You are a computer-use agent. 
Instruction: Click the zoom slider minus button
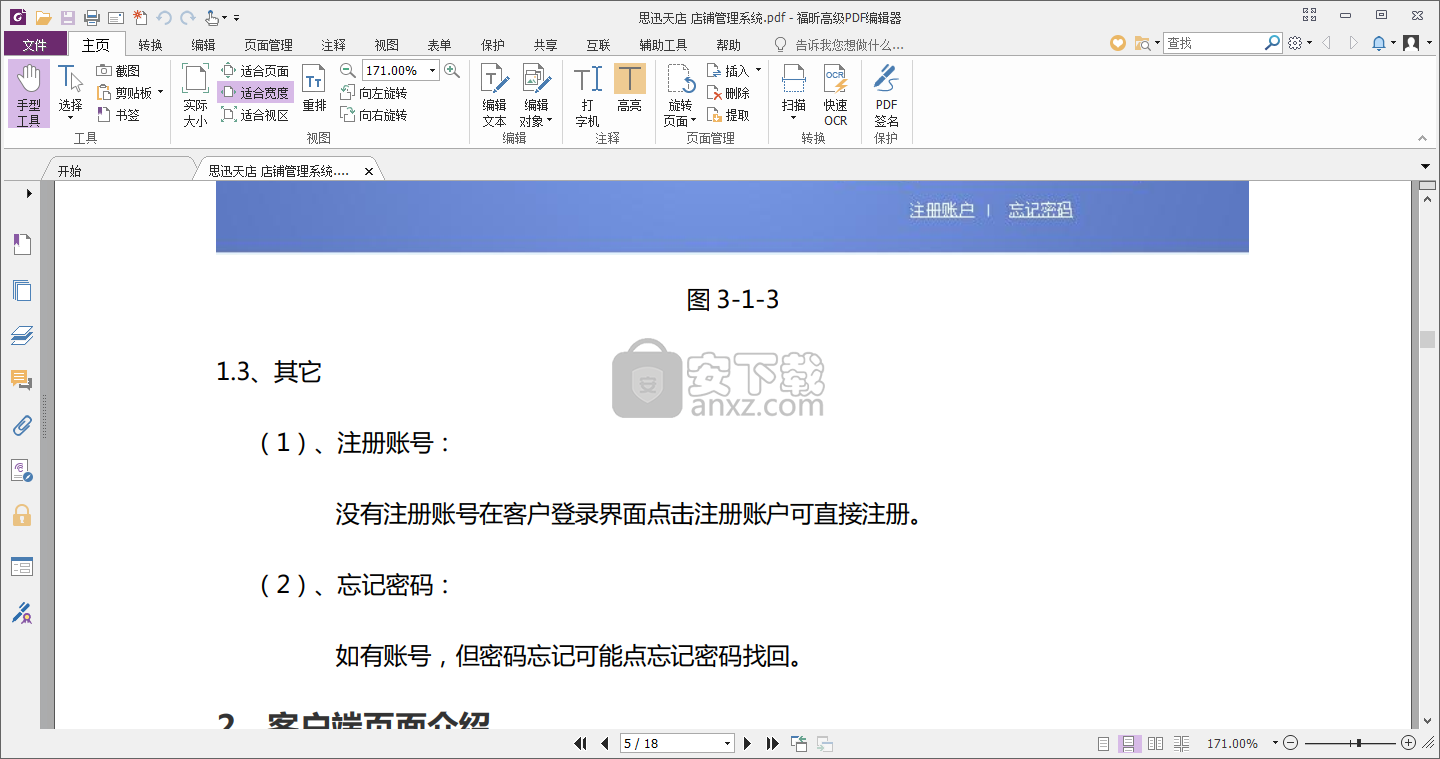(x=1291, y=743)
